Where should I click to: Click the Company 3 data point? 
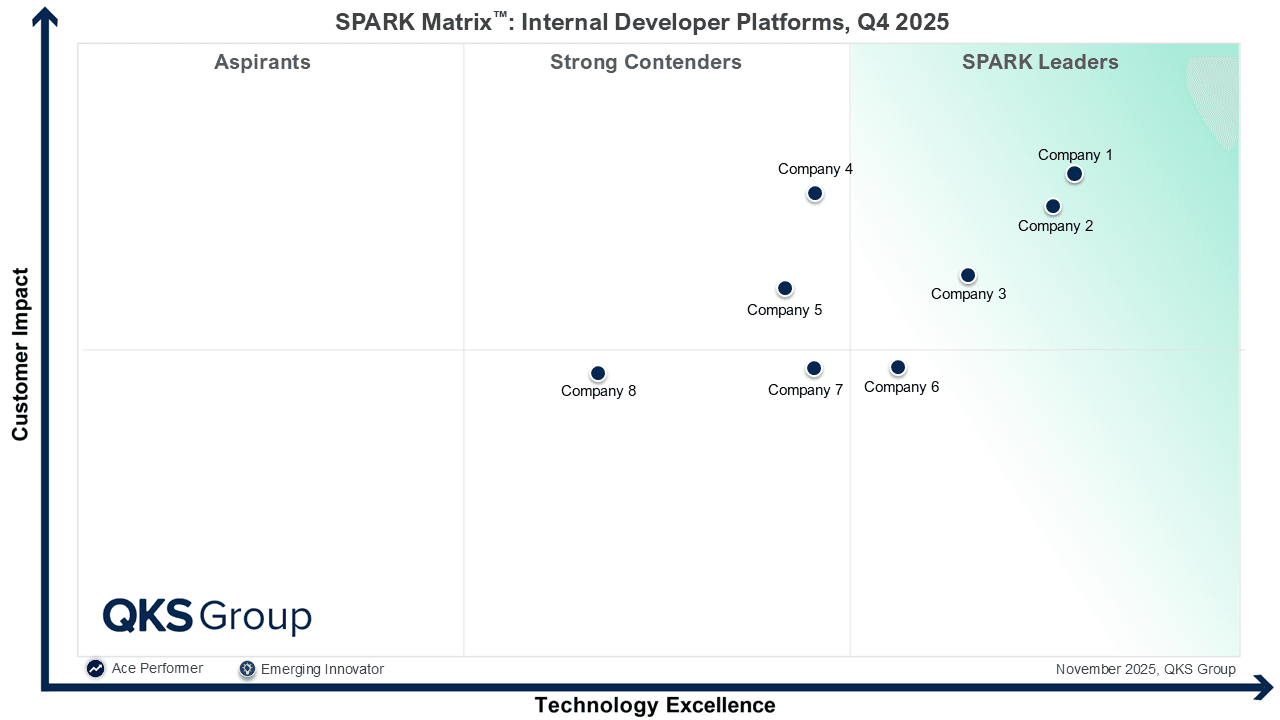[x=968, y=275]
